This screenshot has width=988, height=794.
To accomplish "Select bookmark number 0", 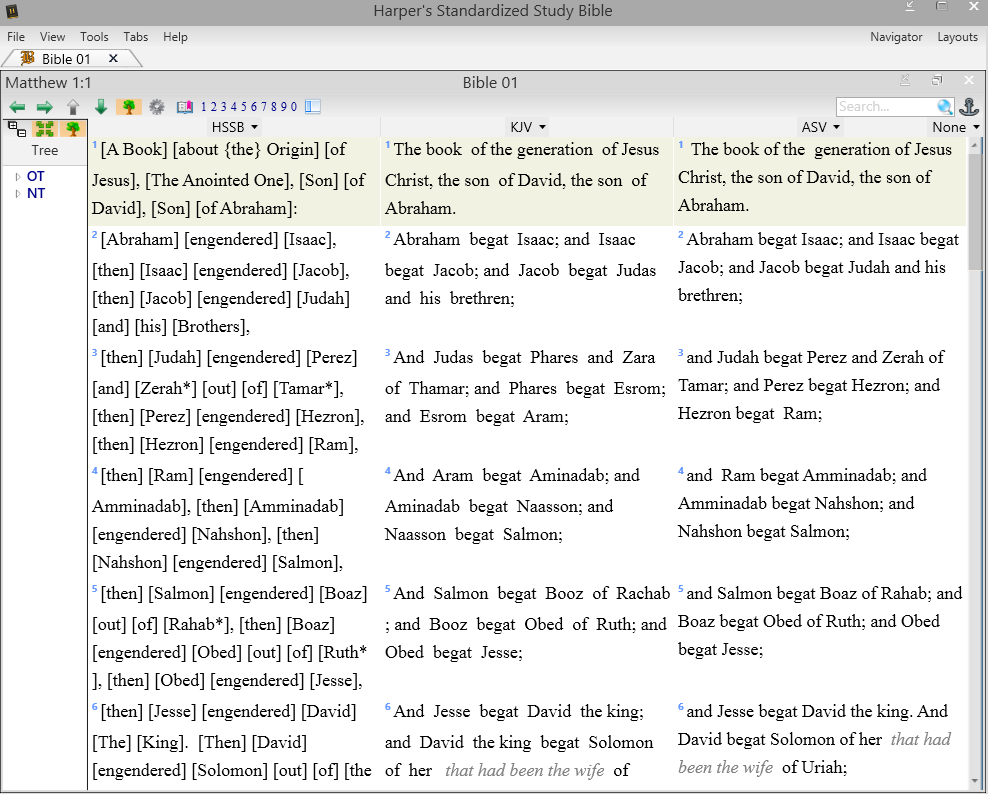I will [x=294, y=106].
